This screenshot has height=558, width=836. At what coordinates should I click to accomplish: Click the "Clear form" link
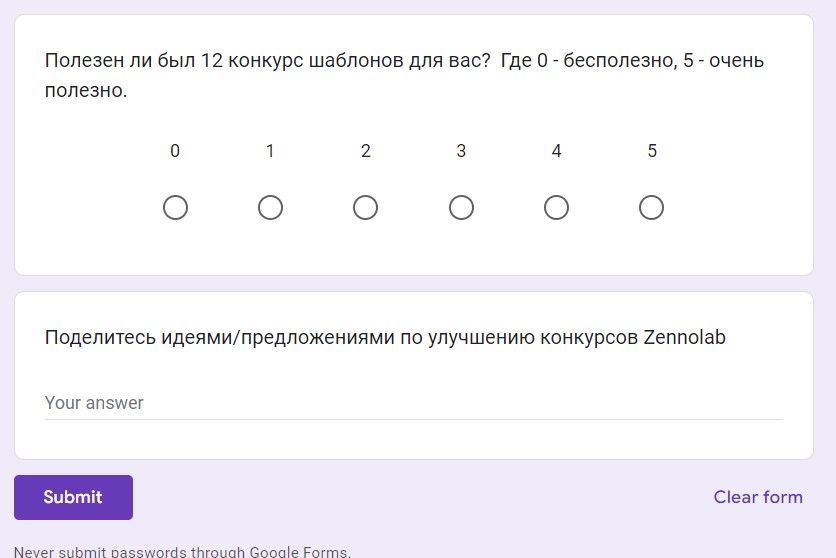pyautogui.click(x=757, y=497)
